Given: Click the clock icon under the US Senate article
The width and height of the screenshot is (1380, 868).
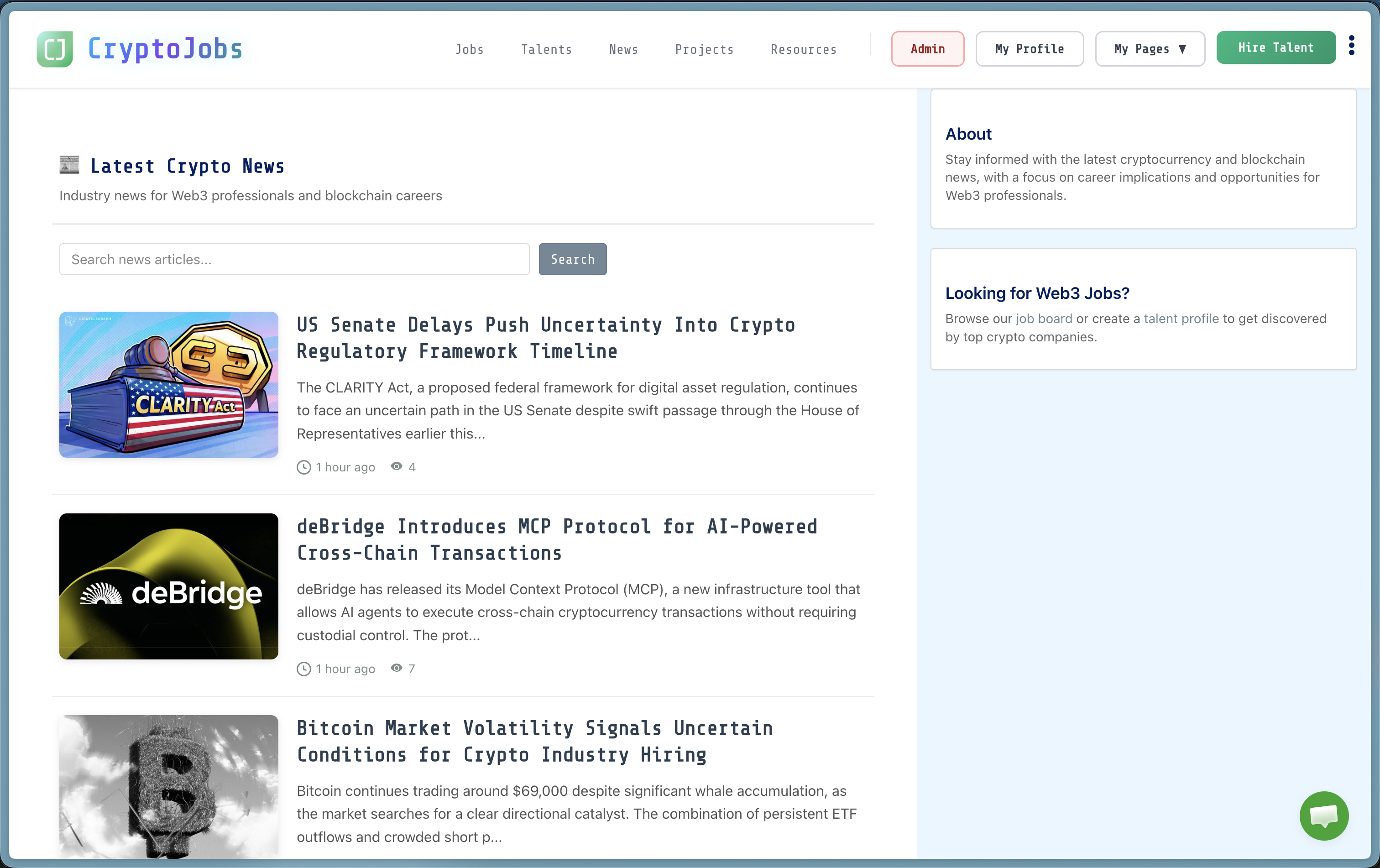Looking at the screenshot, I should (304, 467).
